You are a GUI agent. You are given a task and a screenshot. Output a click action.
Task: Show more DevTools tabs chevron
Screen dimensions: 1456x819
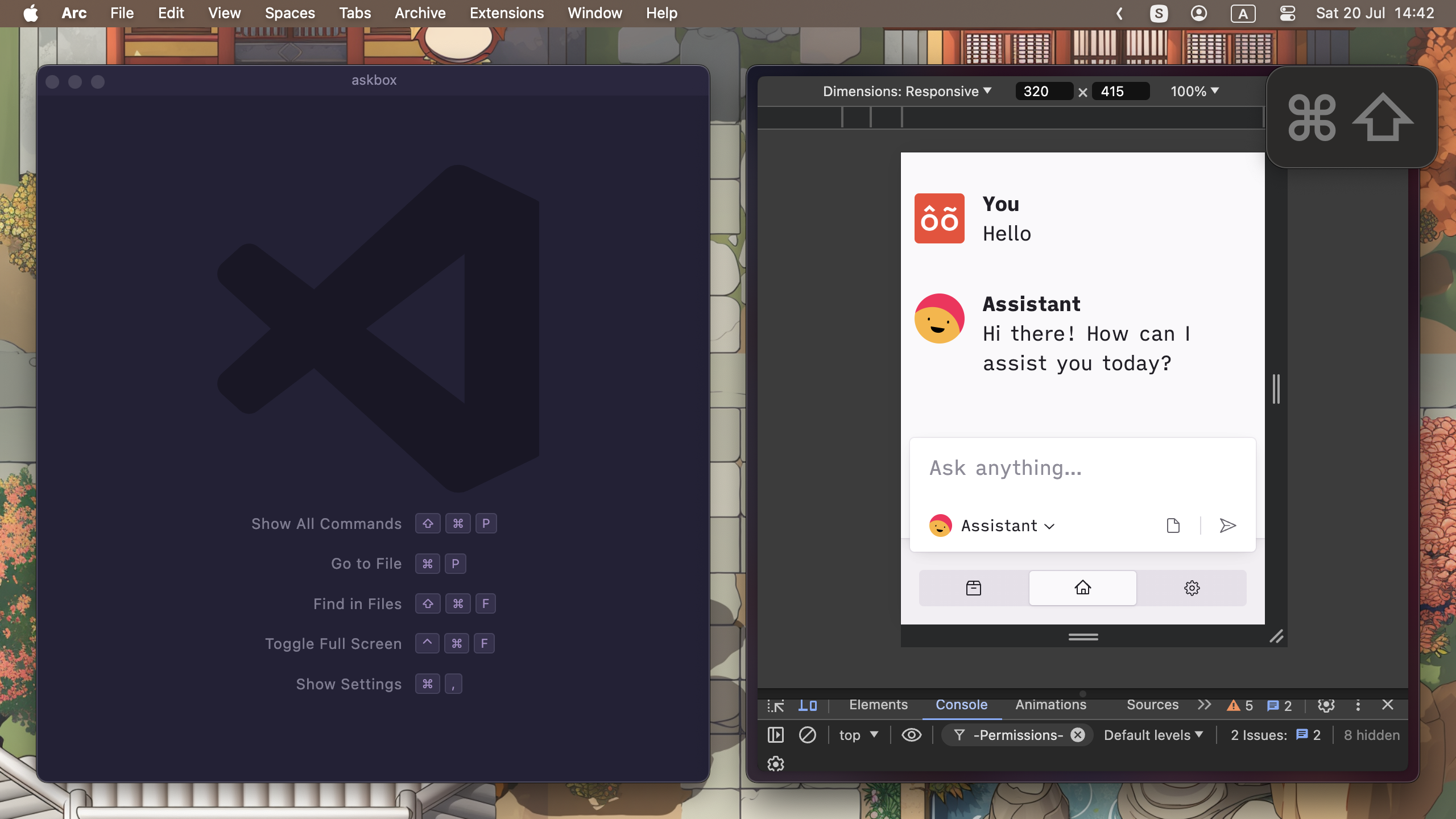1205,705
